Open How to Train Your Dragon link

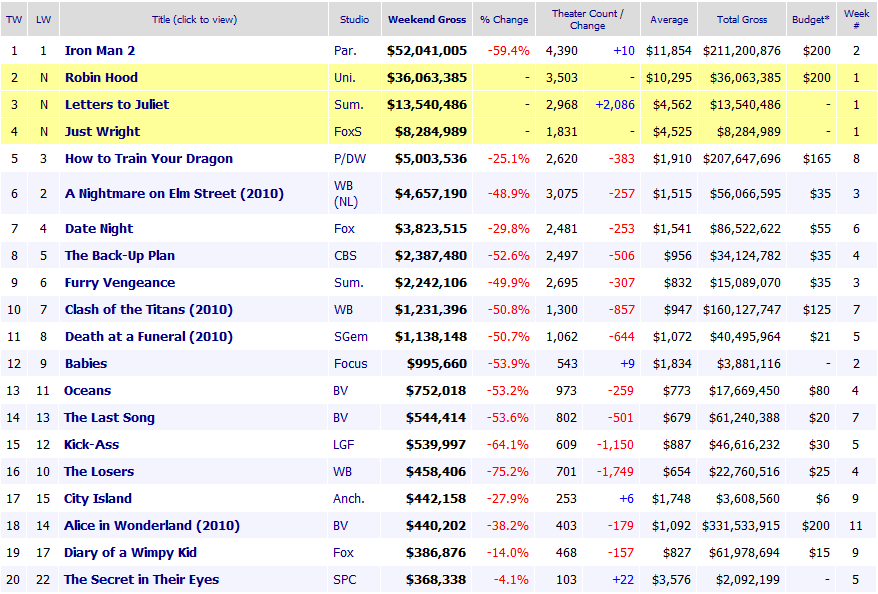click(148, 158)
